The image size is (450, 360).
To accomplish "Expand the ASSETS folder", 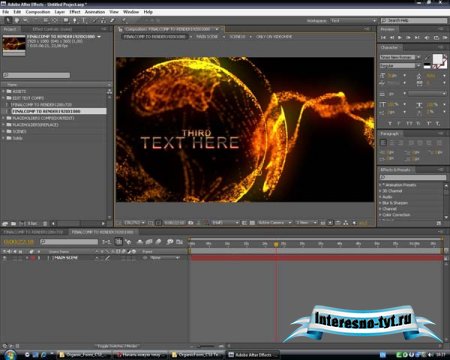I will tap(4, 91).
